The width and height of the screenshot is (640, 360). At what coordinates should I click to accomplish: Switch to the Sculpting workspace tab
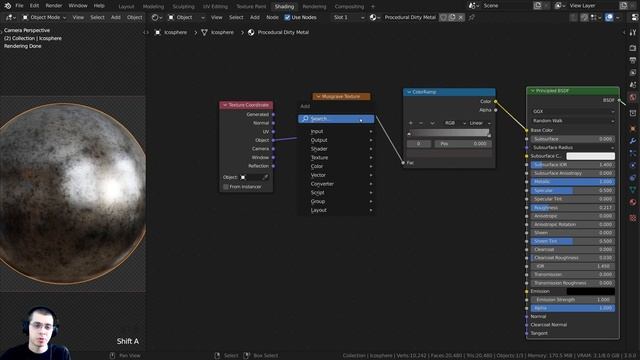[x=183, y=7]
